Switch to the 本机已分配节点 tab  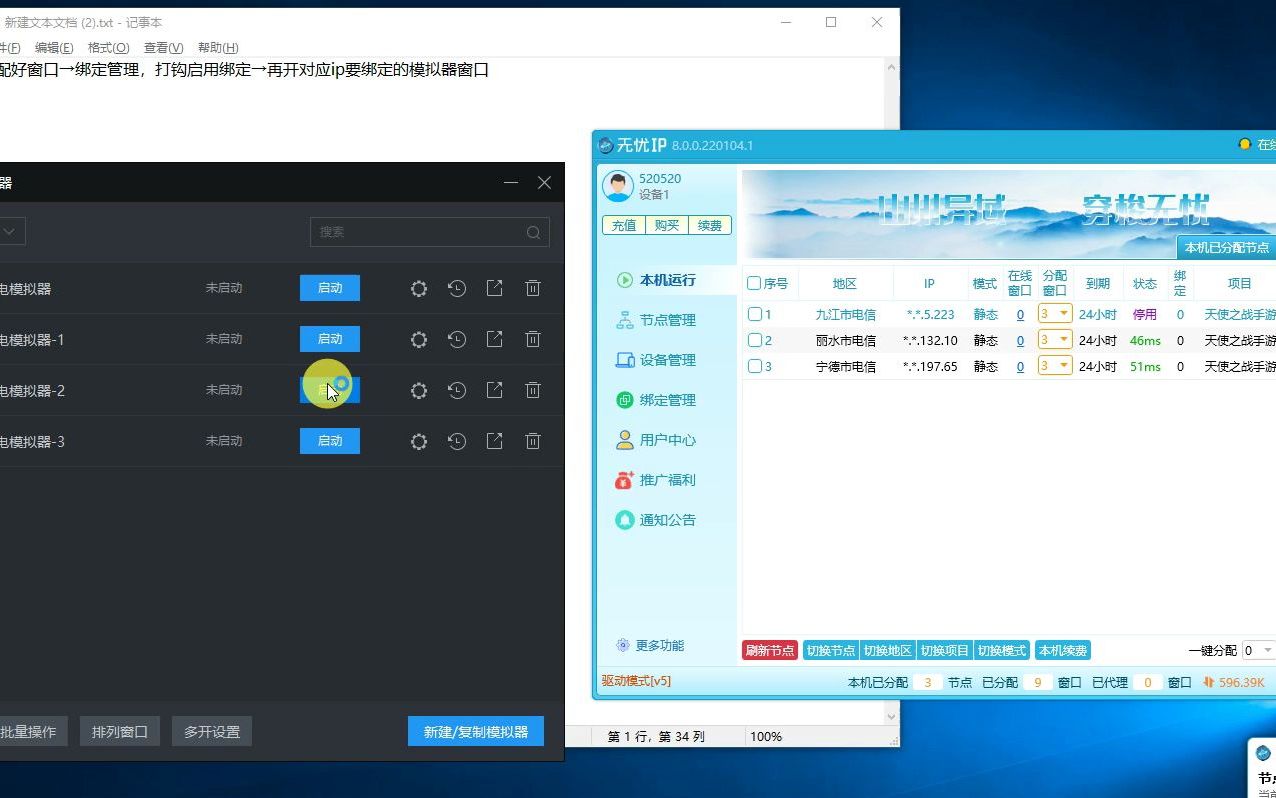click(x=1227, y=246)
